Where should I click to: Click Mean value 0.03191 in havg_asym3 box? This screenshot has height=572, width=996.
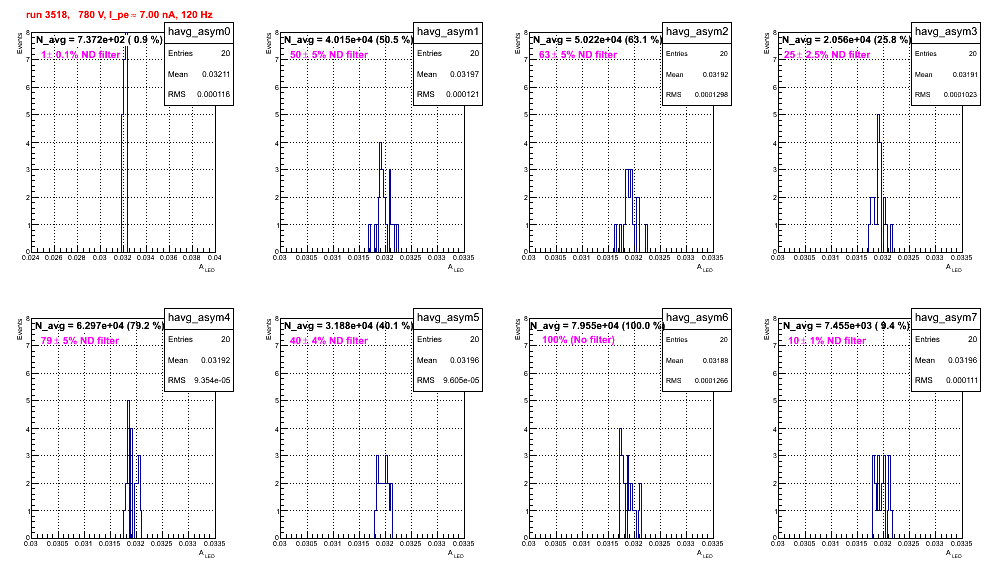tap(964, 74)
